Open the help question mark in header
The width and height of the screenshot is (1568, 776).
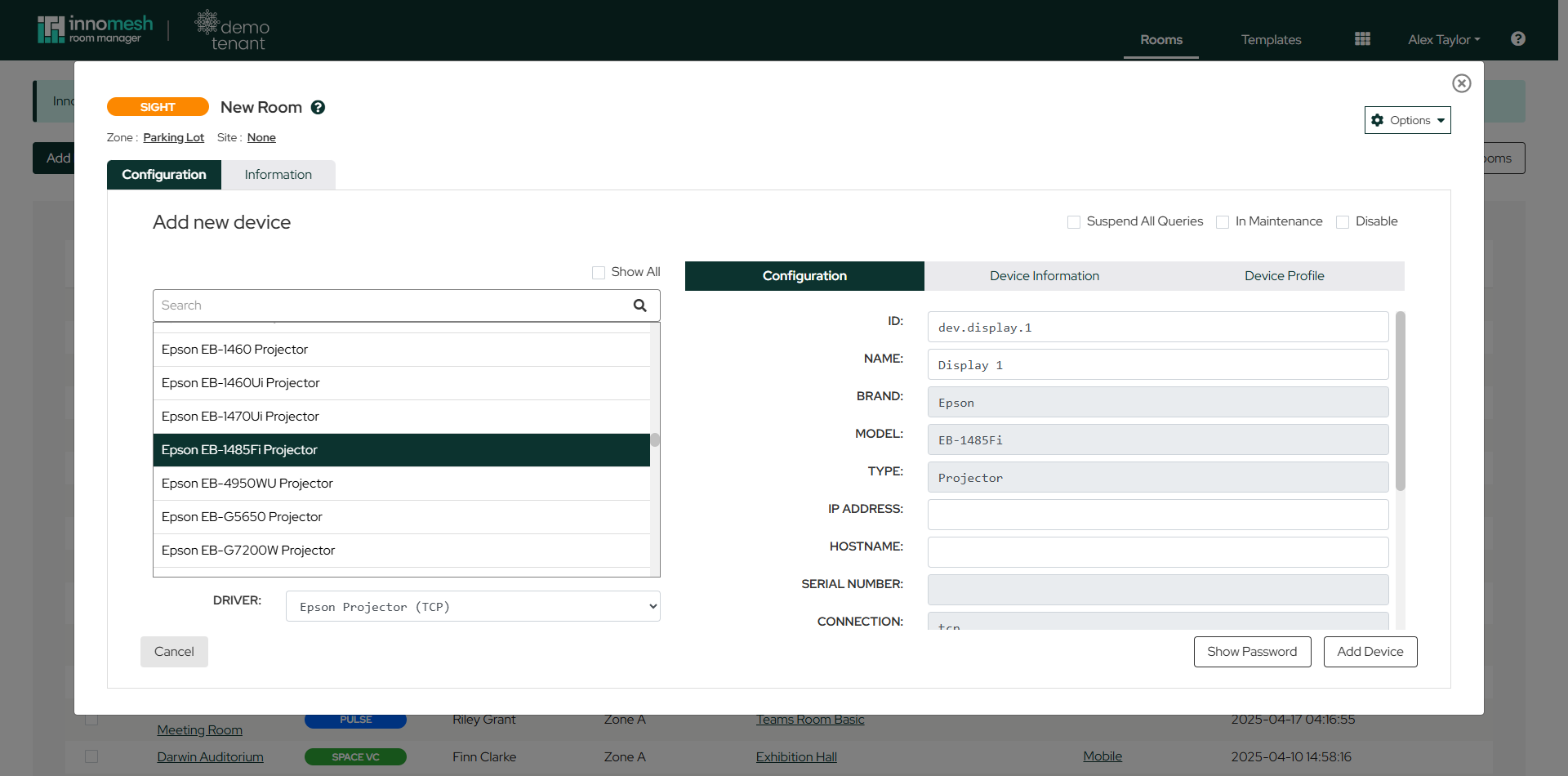1518,38
